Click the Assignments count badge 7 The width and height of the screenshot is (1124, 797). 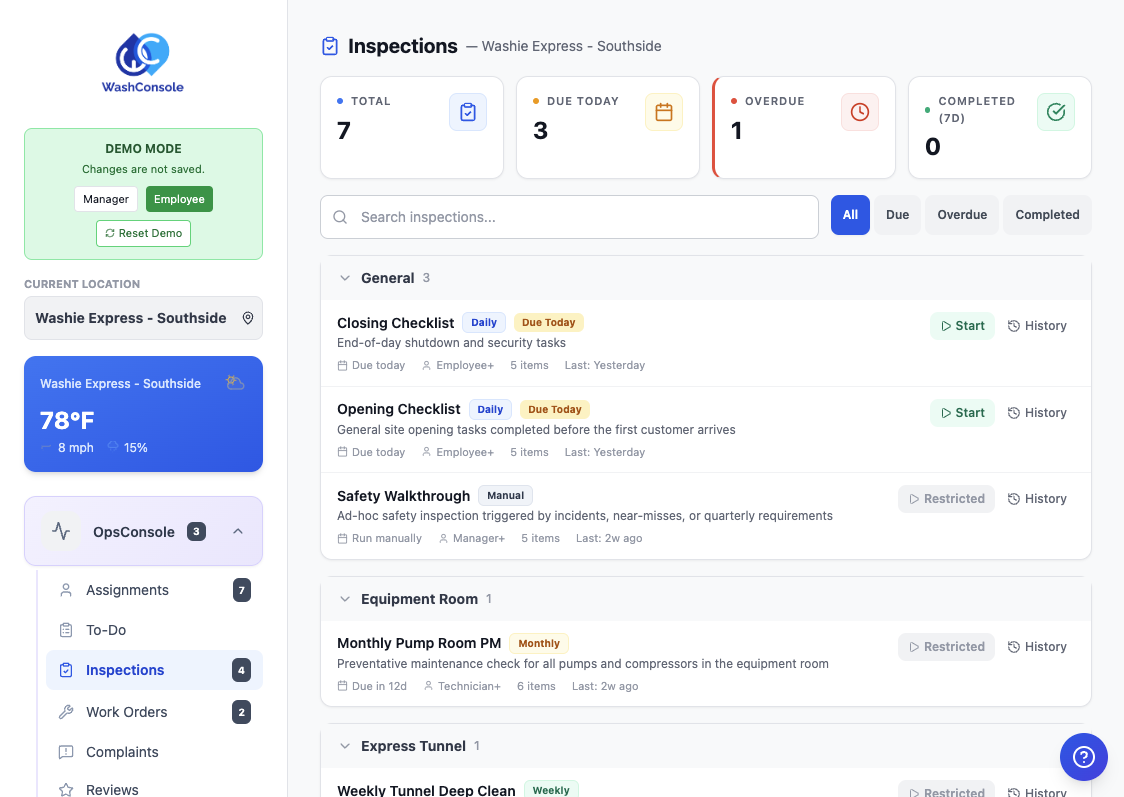[x=242, y=591]
